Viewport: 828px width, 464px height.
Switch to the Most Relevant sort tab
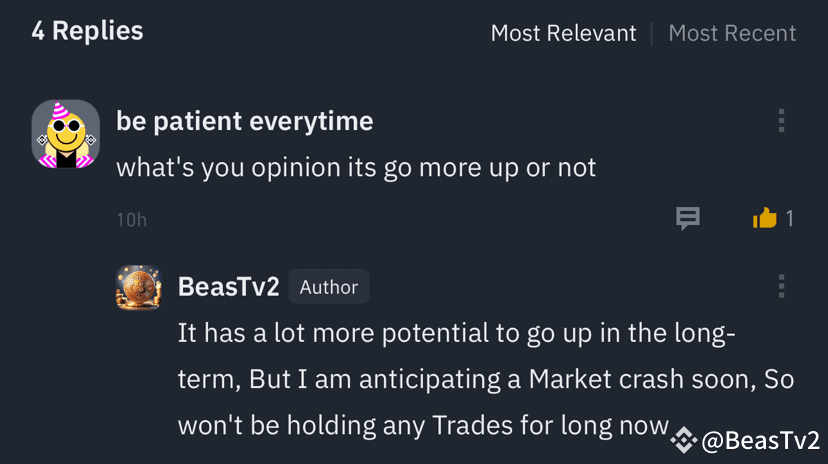click(x=563, y=33)
